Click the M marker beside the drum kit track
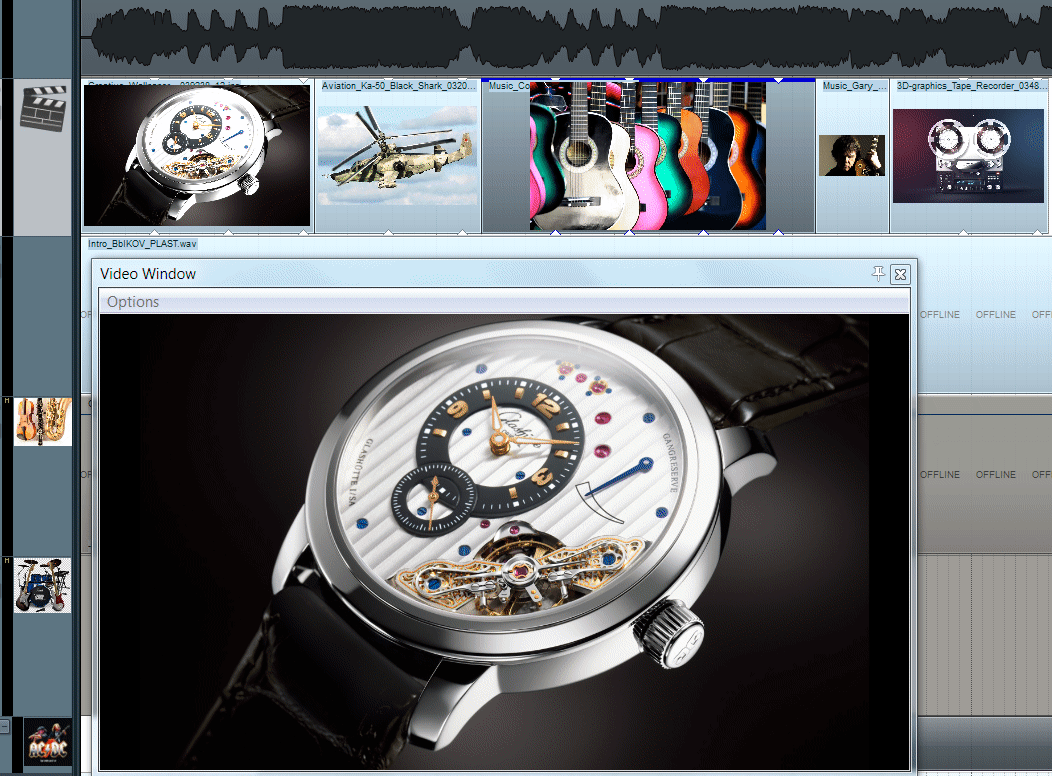The image size is (1052, 776). (7, 560)
